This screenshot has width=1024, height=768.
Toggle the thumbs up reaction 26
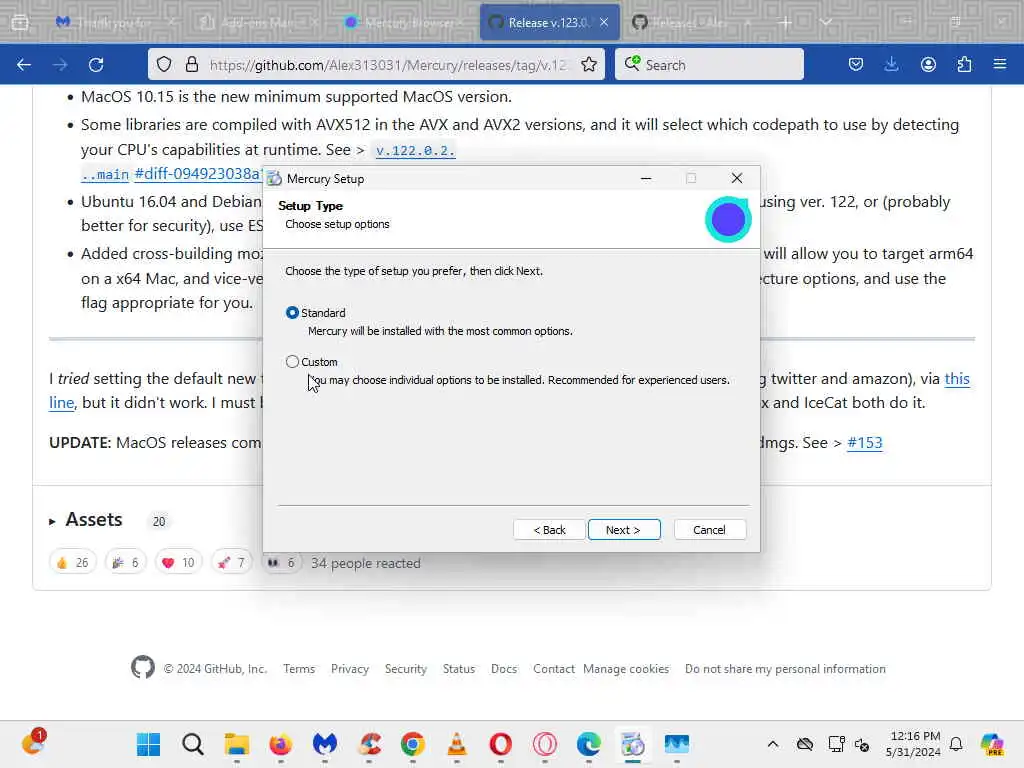click(x=72, y=562)
